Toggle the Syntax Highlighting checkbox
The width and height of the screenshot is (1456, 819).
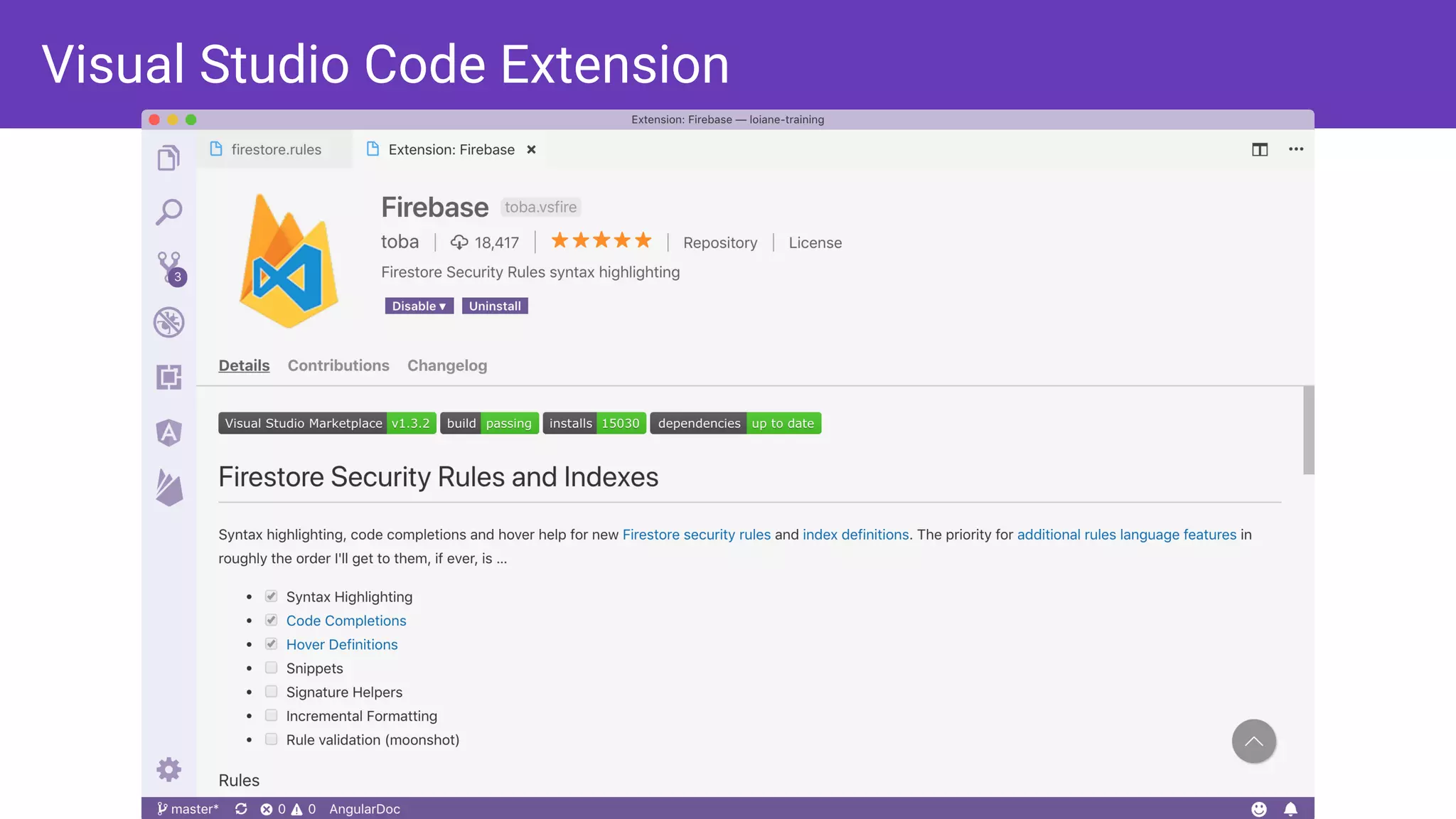pyautogui.click(x=271, y=596)
